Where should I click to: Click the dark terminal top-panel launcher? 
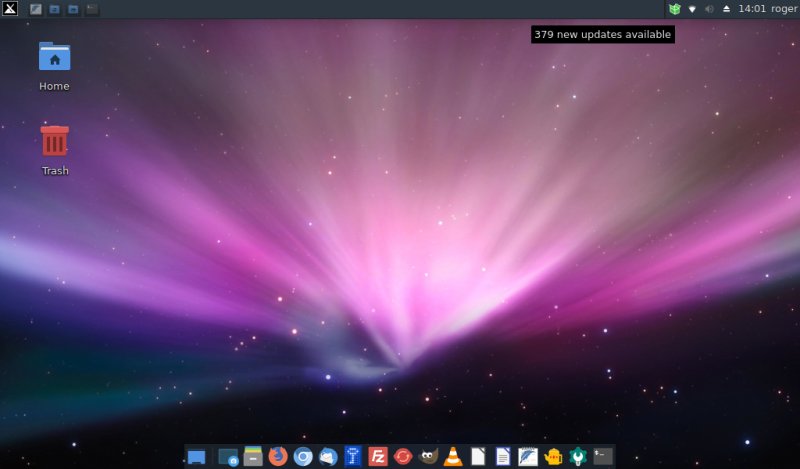click(x=92, y=9)
